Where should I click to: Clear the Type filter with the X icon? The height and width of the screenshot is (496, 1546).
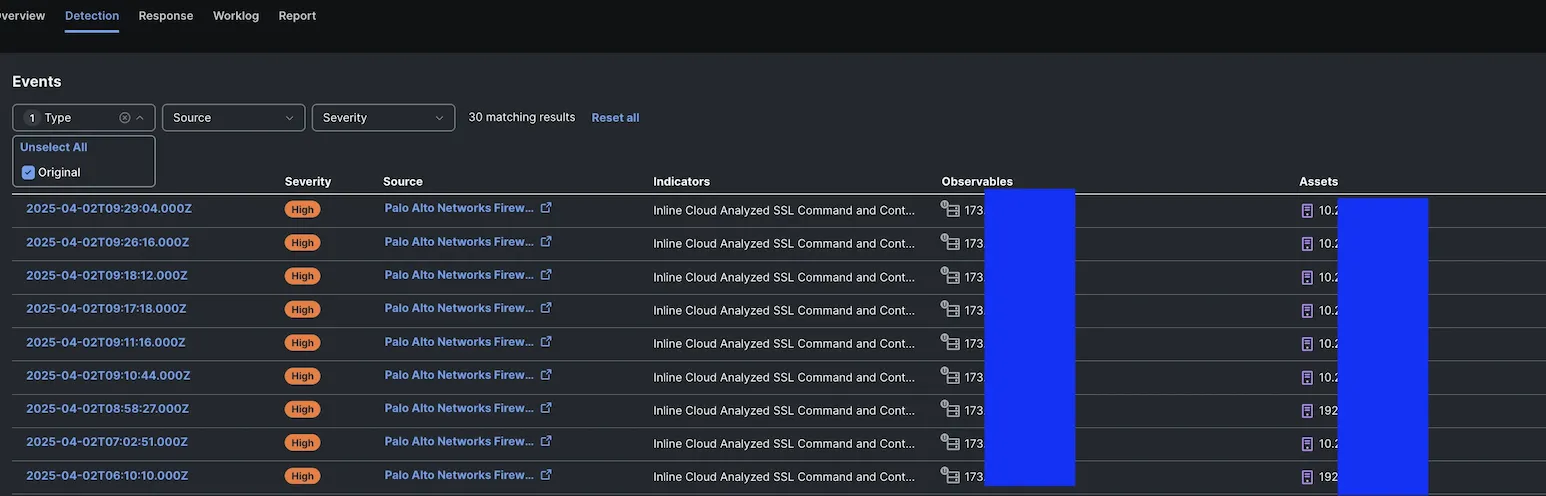click(x=125, y=118)
